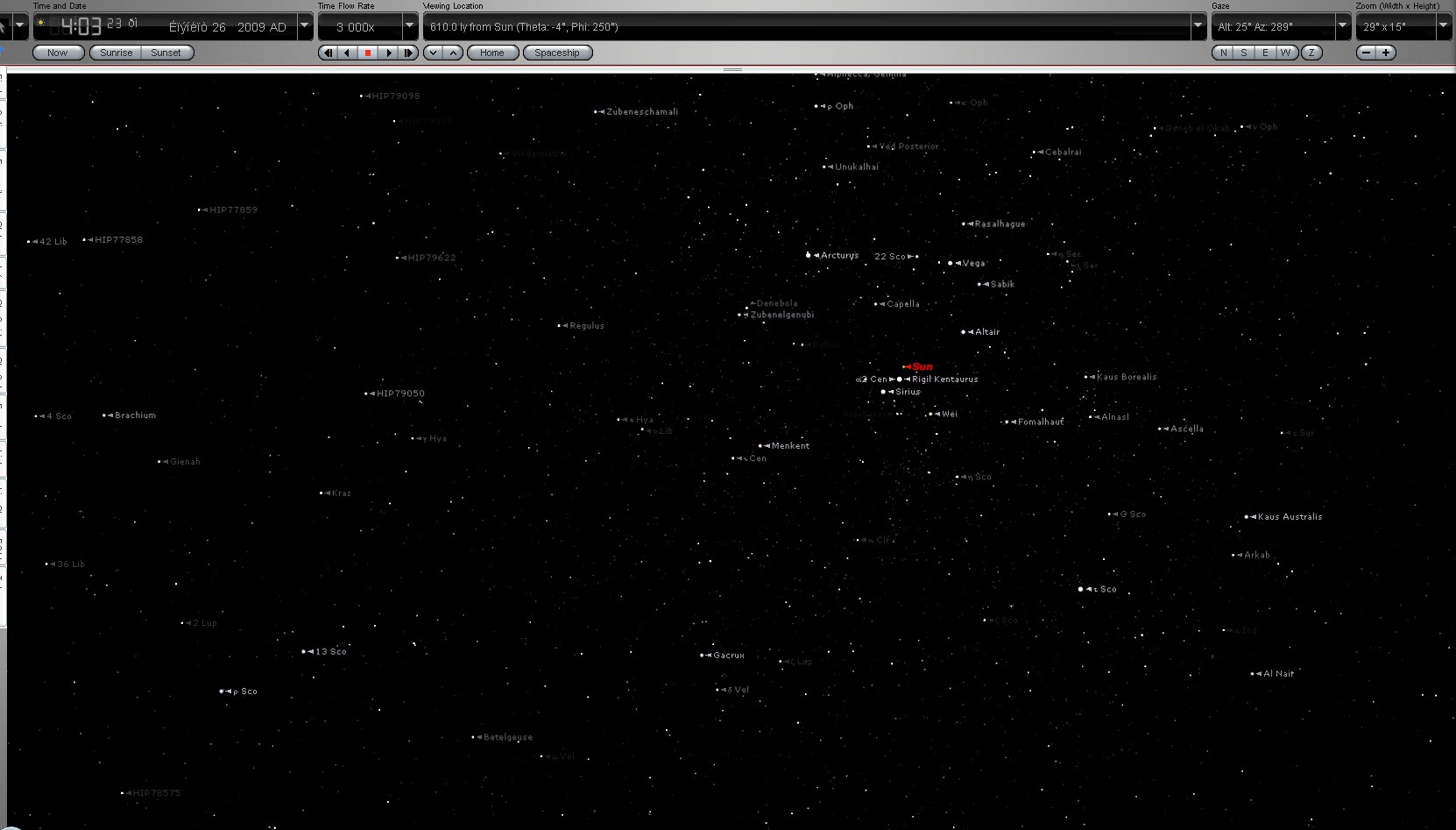Open the cursor tool selection dropdown

tap(20, 27)
